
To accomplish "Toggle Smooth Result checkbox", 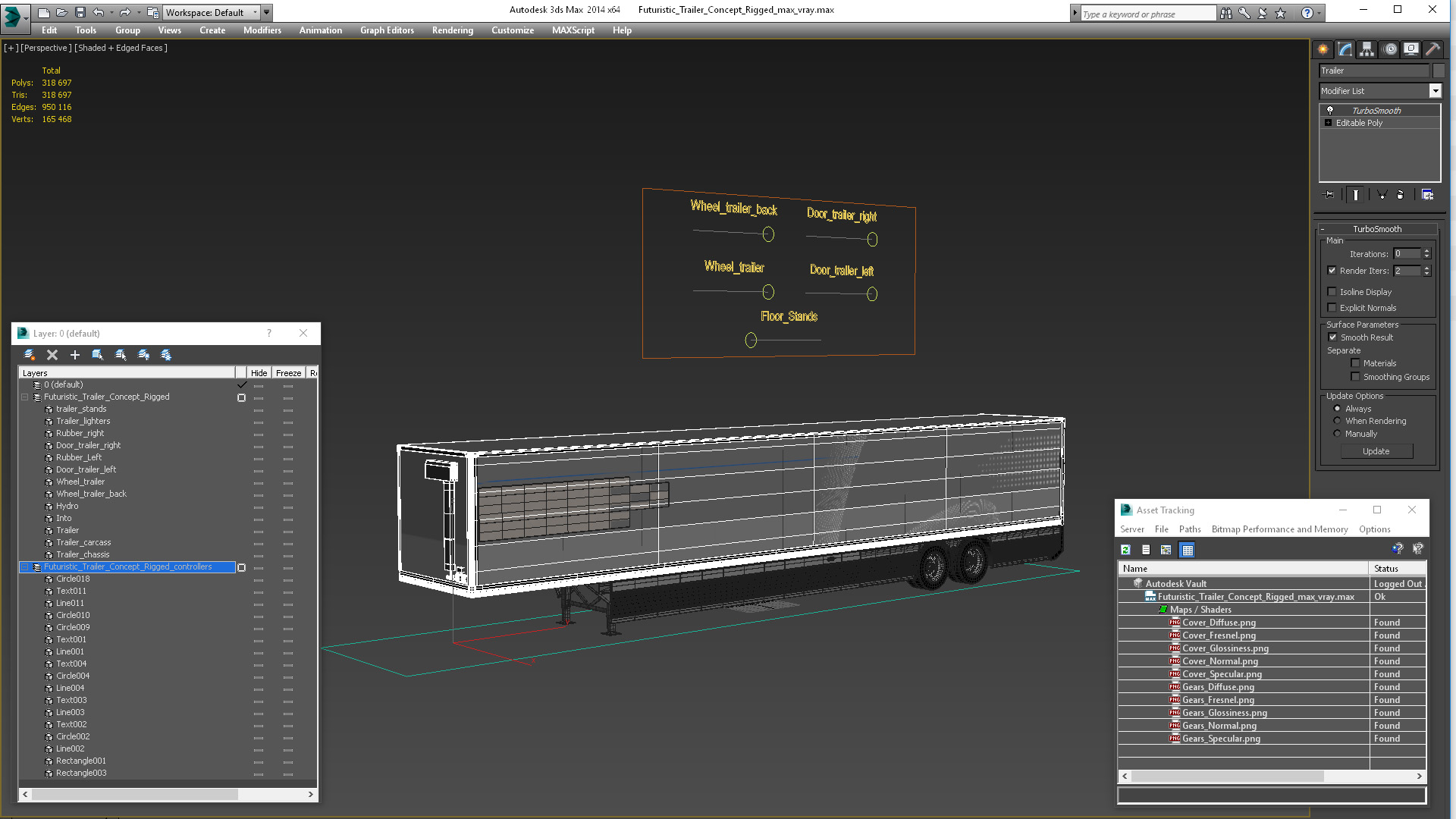I will point(1332,337).
